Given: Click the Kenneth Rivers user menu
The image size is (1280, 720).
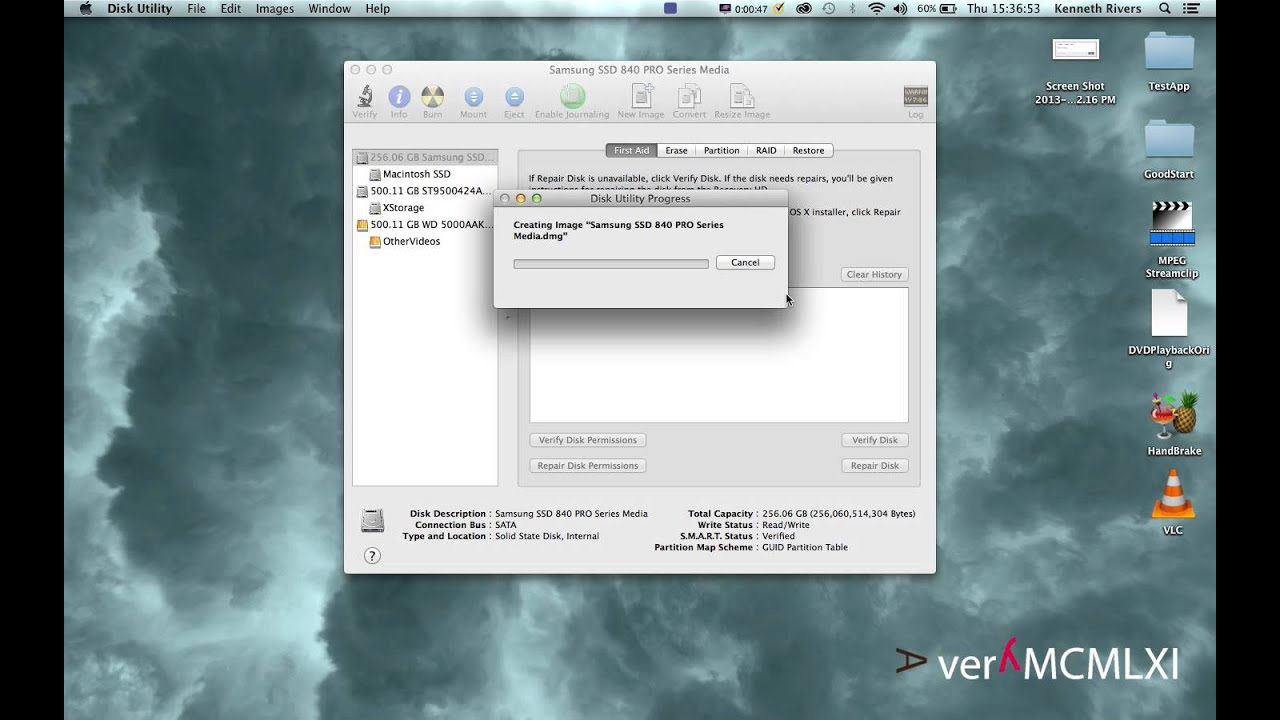Looking at the screenshot, I should [1097, 9].
